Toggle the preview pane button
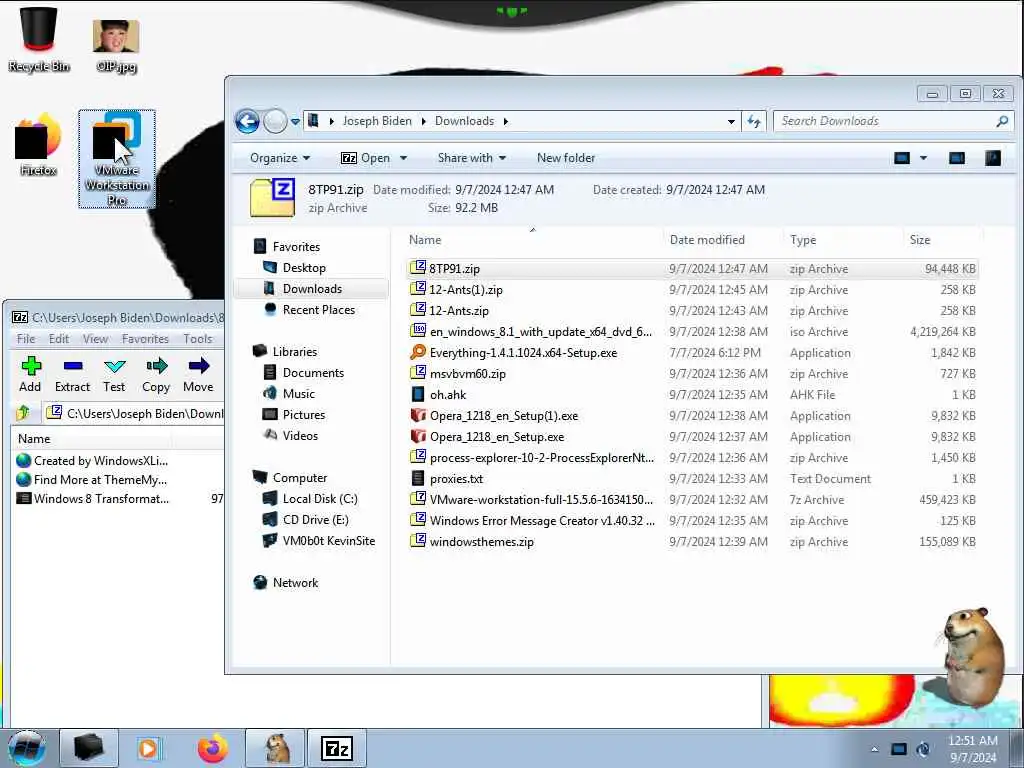This screenshot has height=768, width=1024. (x=957, y=158)
